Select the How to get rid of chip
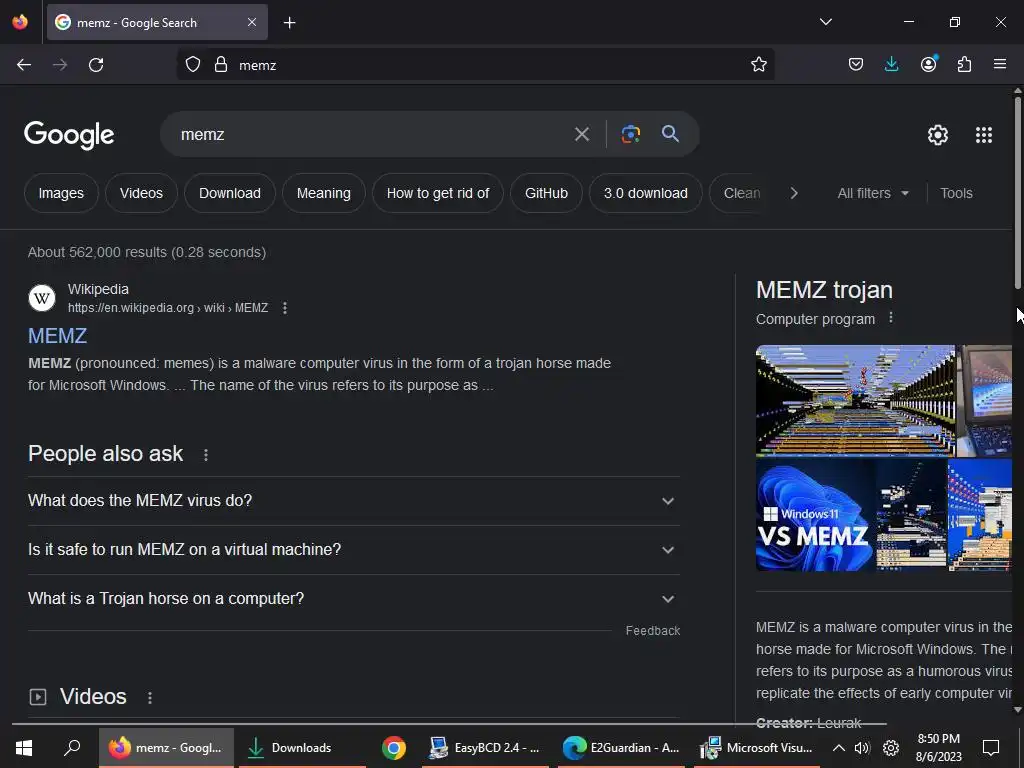 (438, 193)
